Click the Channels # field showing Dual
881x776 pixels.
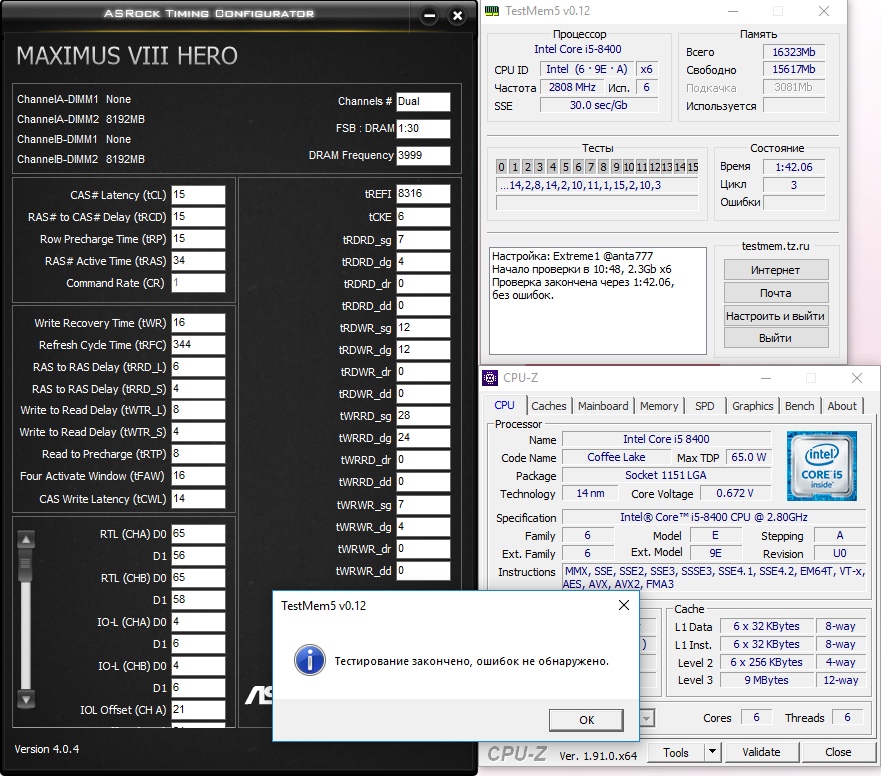click(x=423, y=101)
